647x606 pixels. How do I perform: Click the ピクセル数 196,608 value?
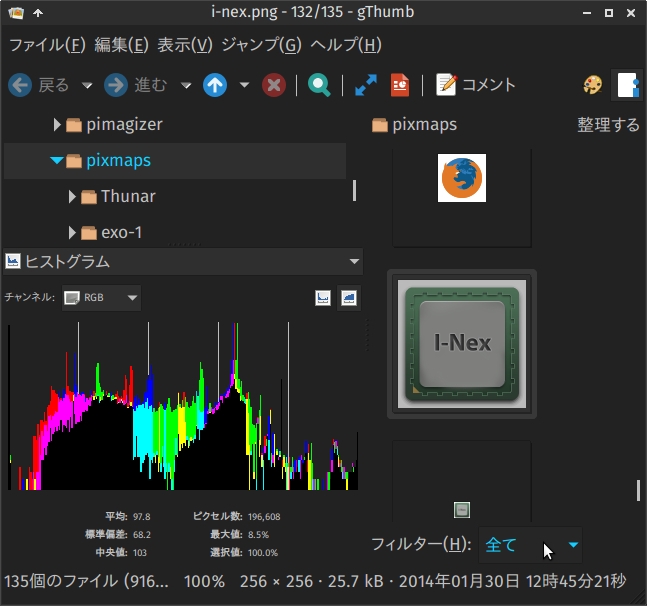click(264, 516)
